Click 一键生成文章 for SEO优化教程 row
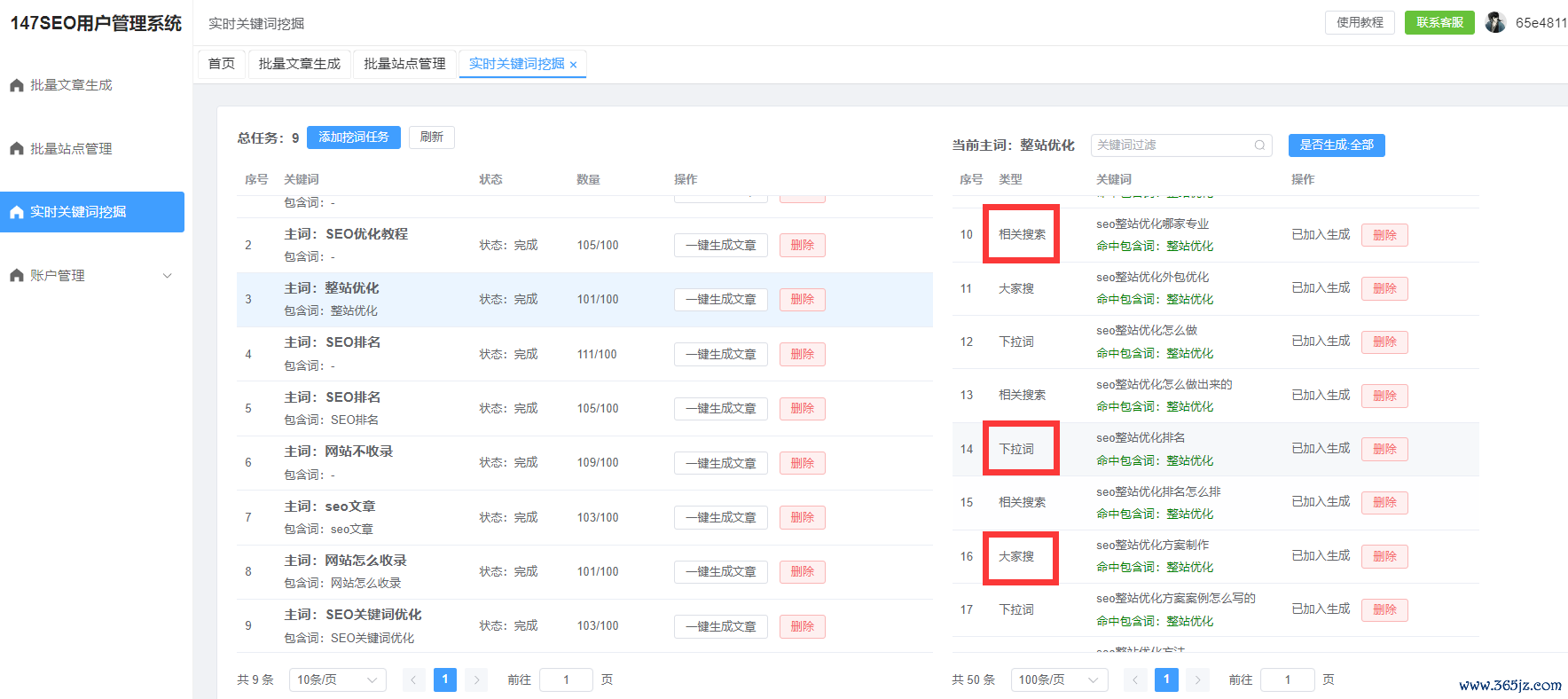The image size is (1568, 699). 721,246
